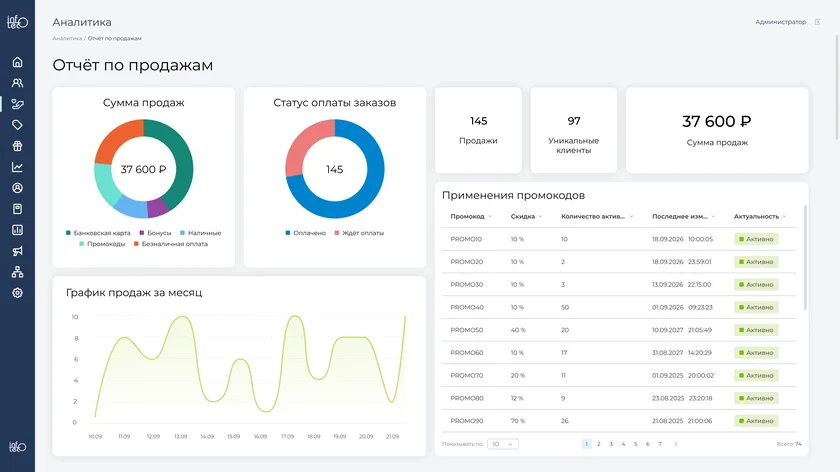
Task: Sort by the Актуальность column header
Action: coord(760,216)
